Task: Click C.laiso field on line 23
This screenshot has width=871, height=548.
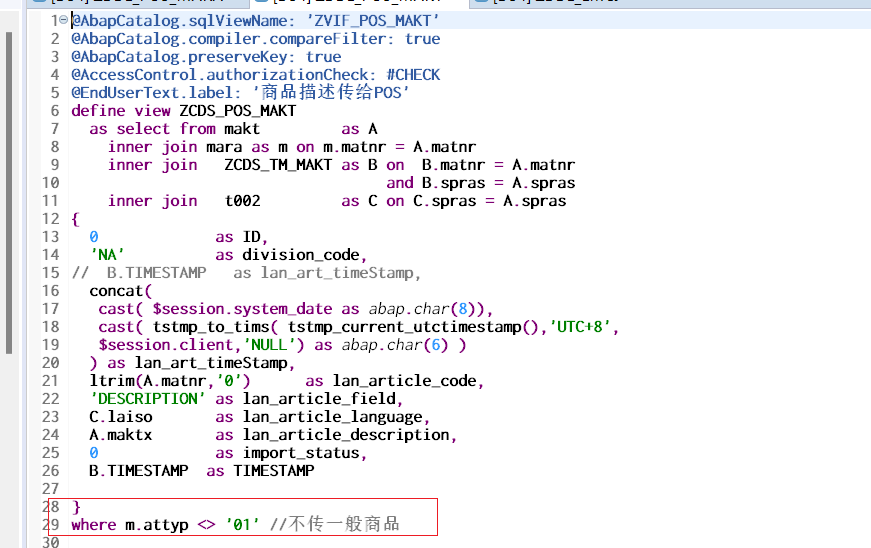Action: [x=121, y=417]
